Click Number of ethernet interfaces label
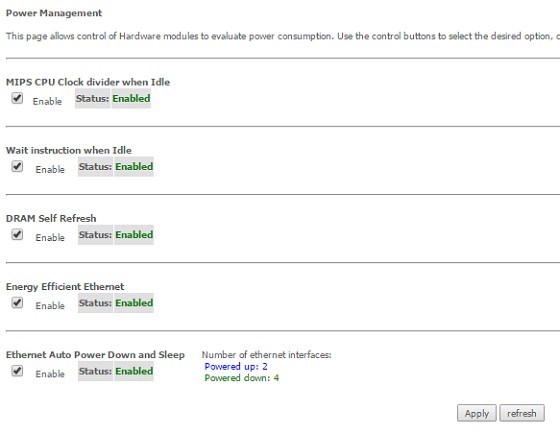Screen dimensions: 560x434 (266, 355)
